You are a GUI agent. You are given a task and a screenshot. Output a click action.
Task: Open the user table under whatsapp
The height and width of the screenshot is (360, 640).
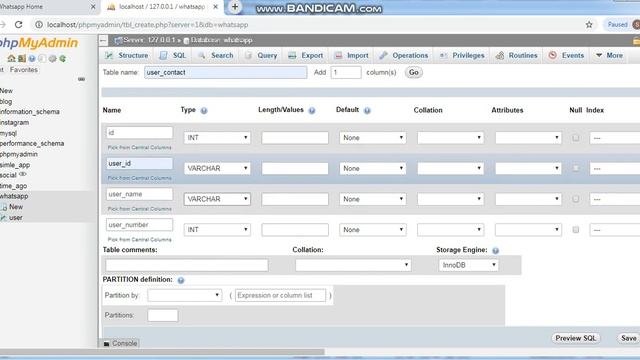pos(16,218)
